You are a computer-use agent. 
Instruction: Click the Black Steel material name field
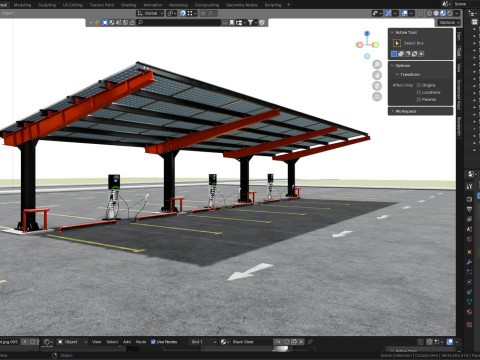(x=252, y=342)
